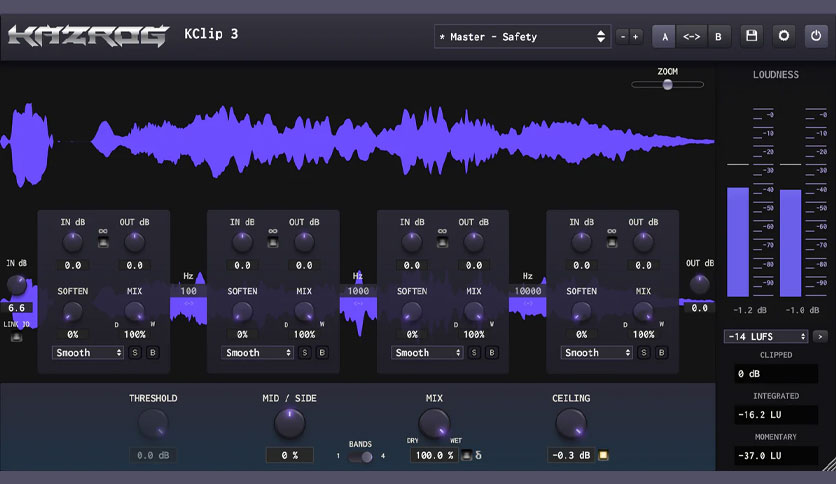Solo band 4 with S button
Image resolution: width=836 pixels, height=484 pixels.
coord(644,353)
